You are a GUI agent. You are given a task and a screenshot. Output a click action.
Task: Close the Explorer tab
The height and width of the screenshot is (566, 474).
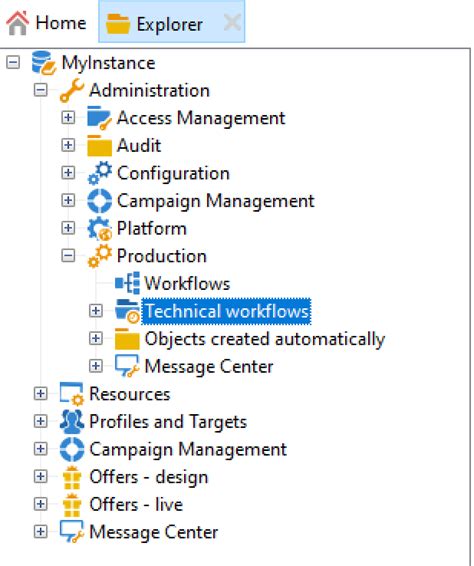point(232,23)
